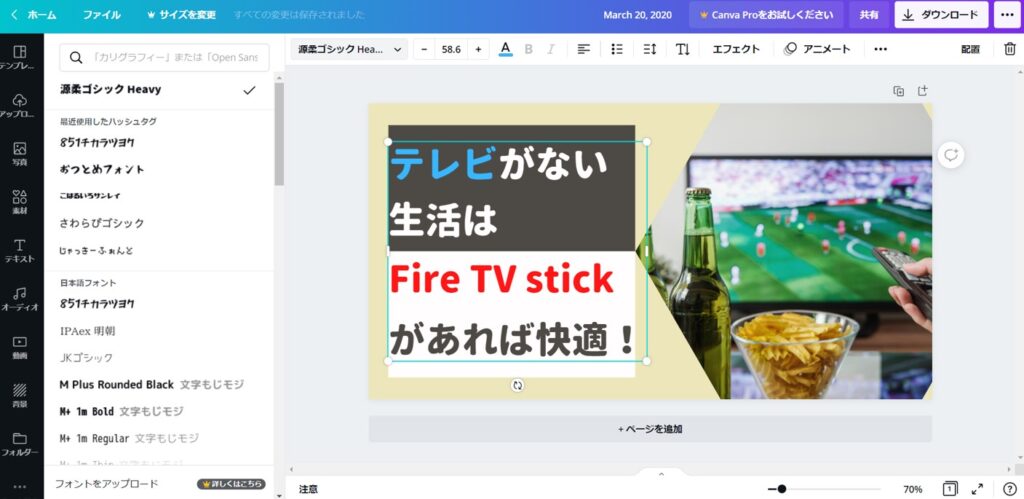Open the Elements (素材) sidebar tab
Viewport: 1024px width, 499px height.
tap(20, 202)
